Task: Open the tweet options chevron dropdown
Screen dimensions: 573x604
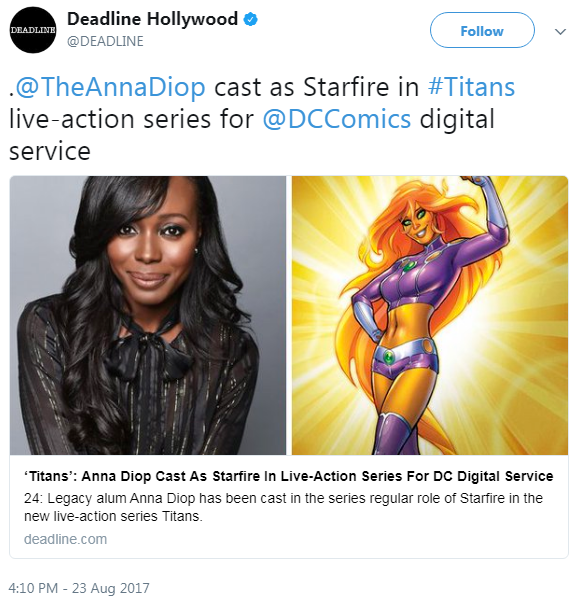Action: [x=560, y=32]
